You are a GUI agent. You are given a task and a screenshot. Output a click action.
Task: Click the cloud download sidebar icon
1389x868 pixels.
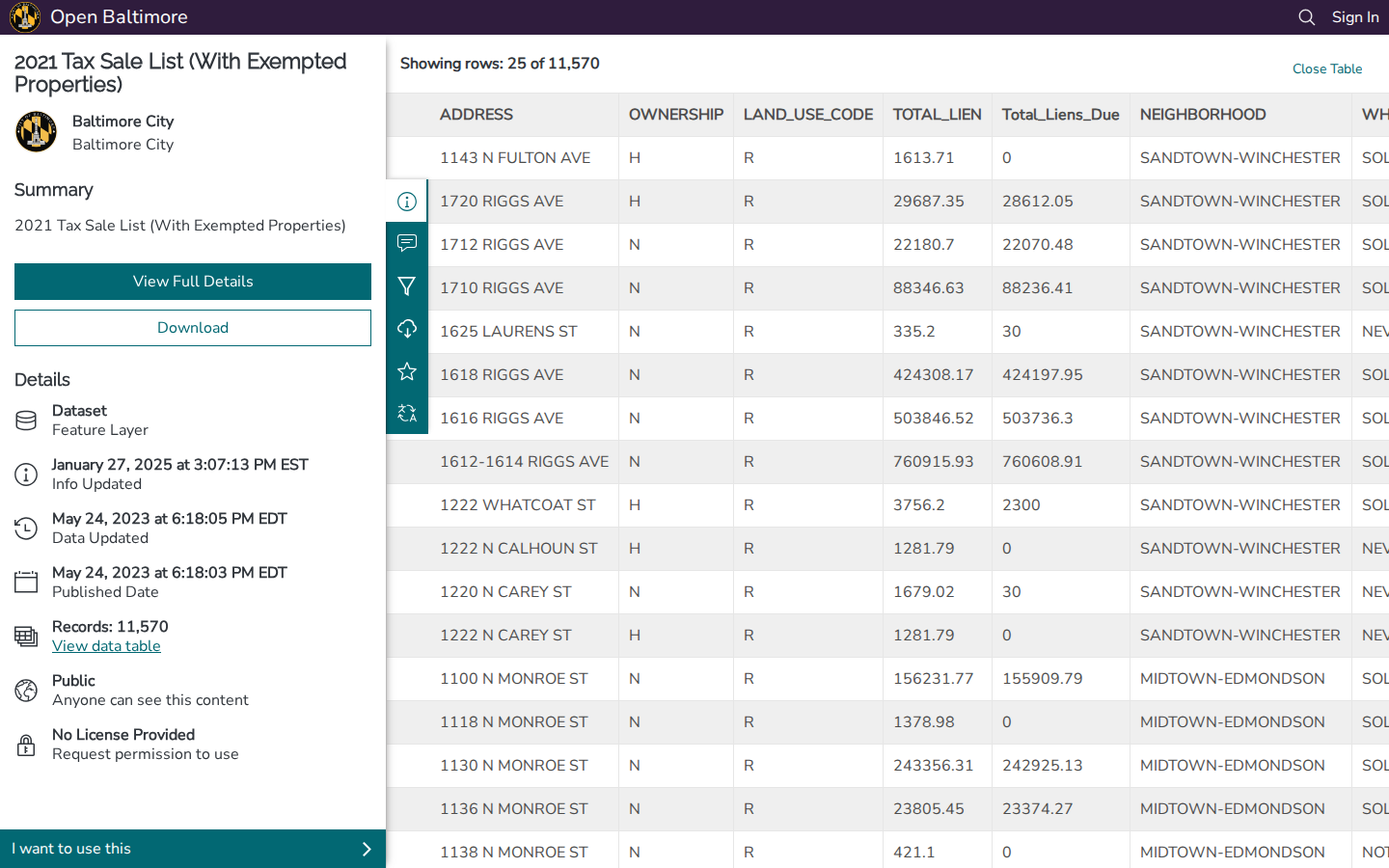click(407, 329)
